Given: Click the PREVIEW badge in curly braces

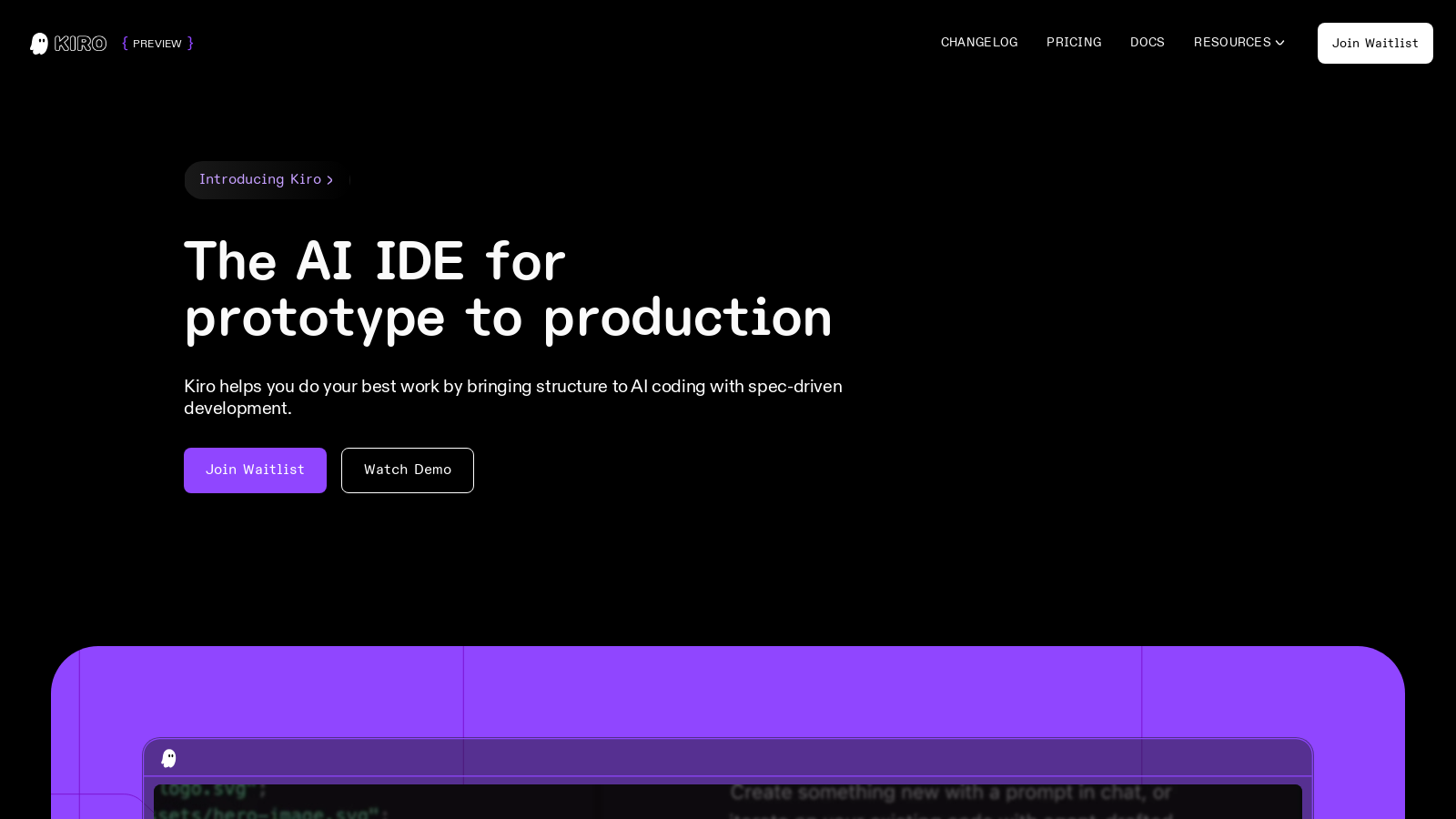Looking at the screenshot, I should pyautogui.click(x=157, y=44).
